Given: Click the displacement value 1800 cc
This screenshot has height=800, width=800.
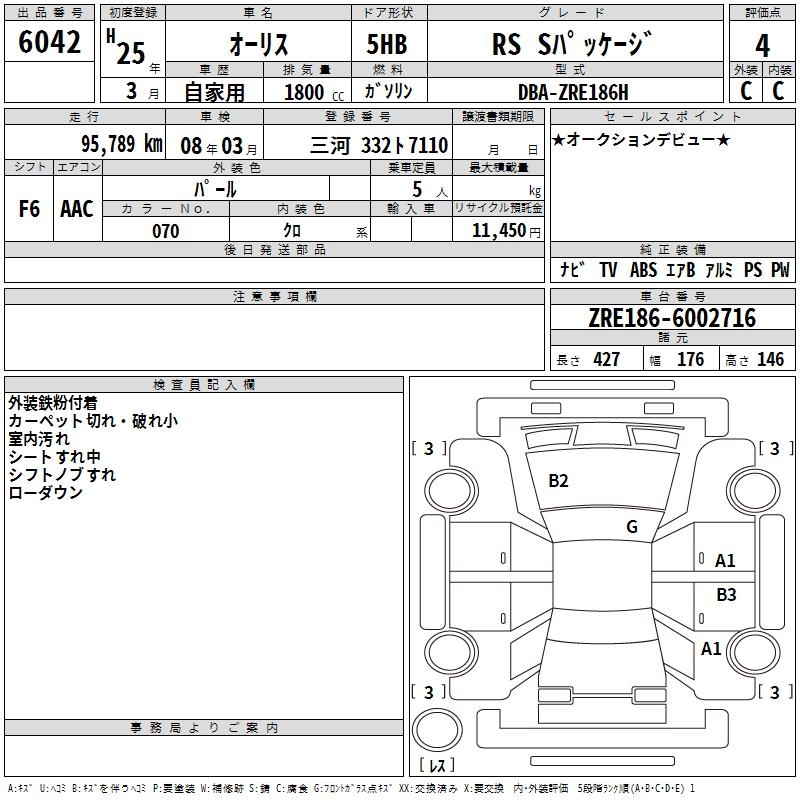Looking at the screenshot, I should (314, 92).
